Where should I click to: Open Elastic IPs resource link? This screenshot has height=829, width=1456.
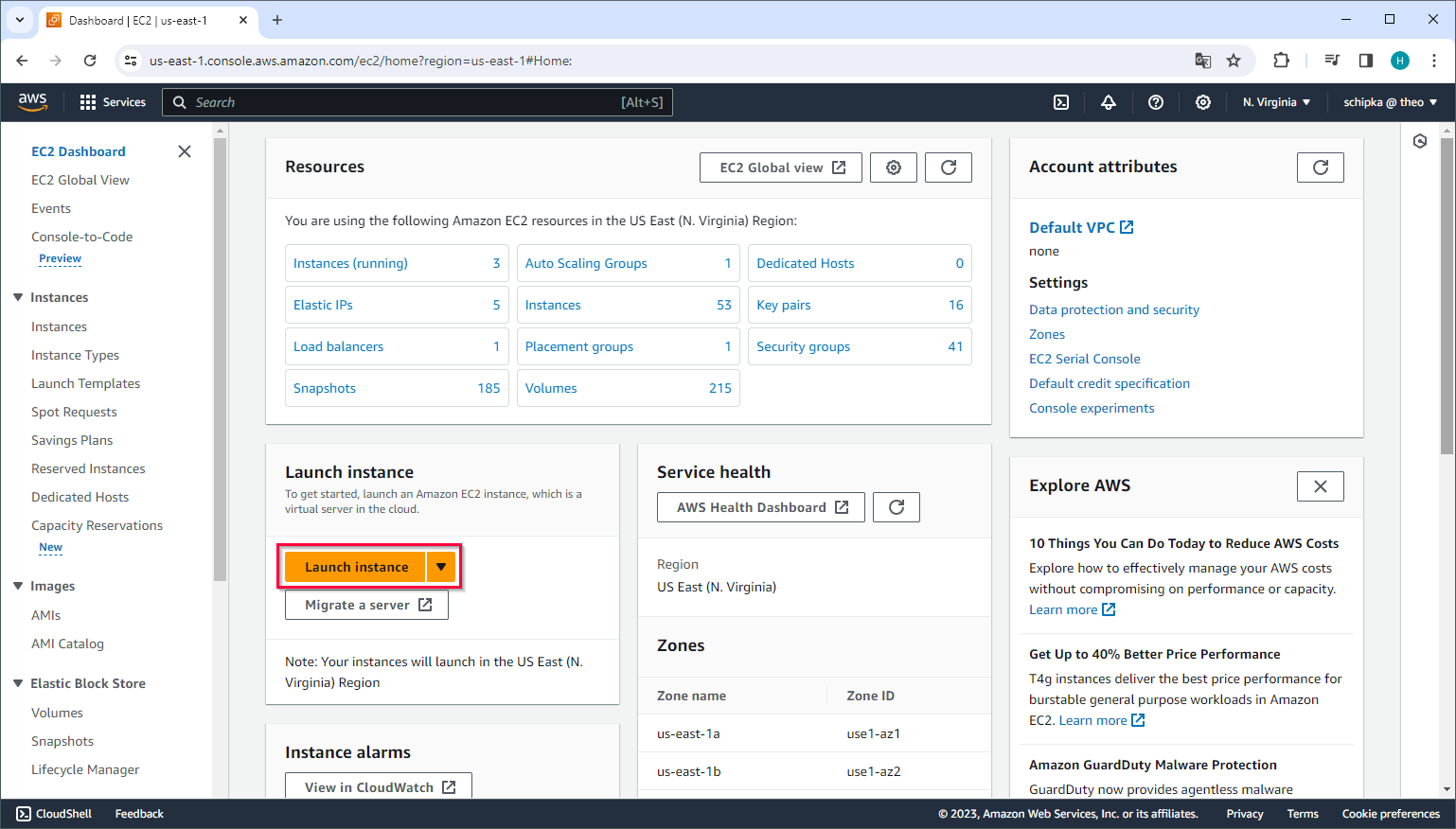323,305
